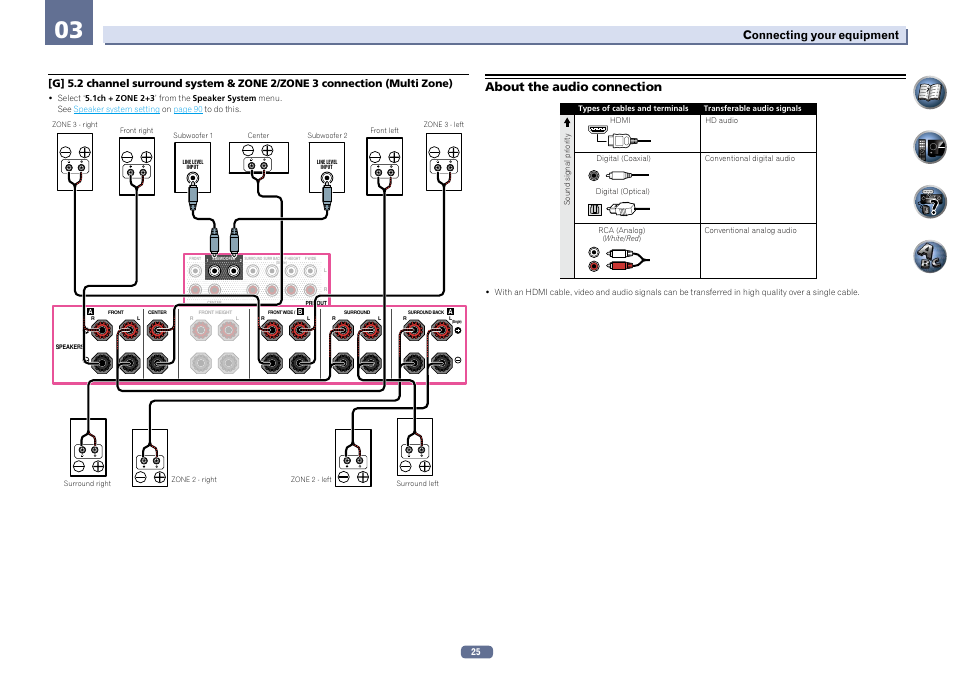Click the 'Sound signal priority' vertical label
Image resolution: width=954 pixels, height=675 pixels.
(567, 169)
